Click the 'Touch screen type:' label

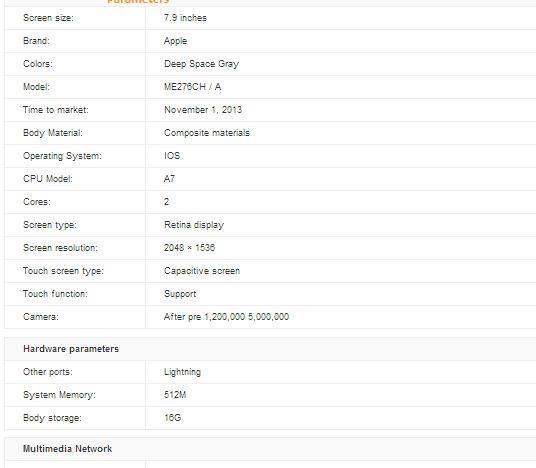point(63,271)
